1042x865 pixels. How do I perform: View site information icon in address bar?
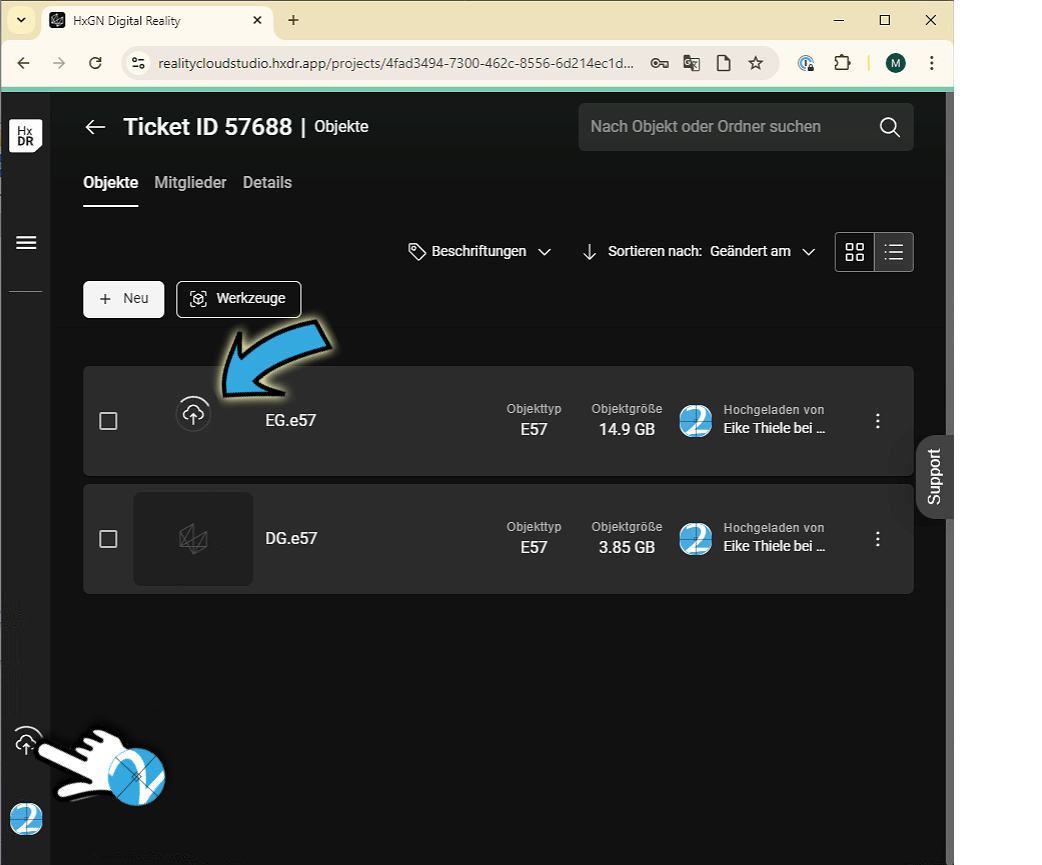tap(138, 63)
